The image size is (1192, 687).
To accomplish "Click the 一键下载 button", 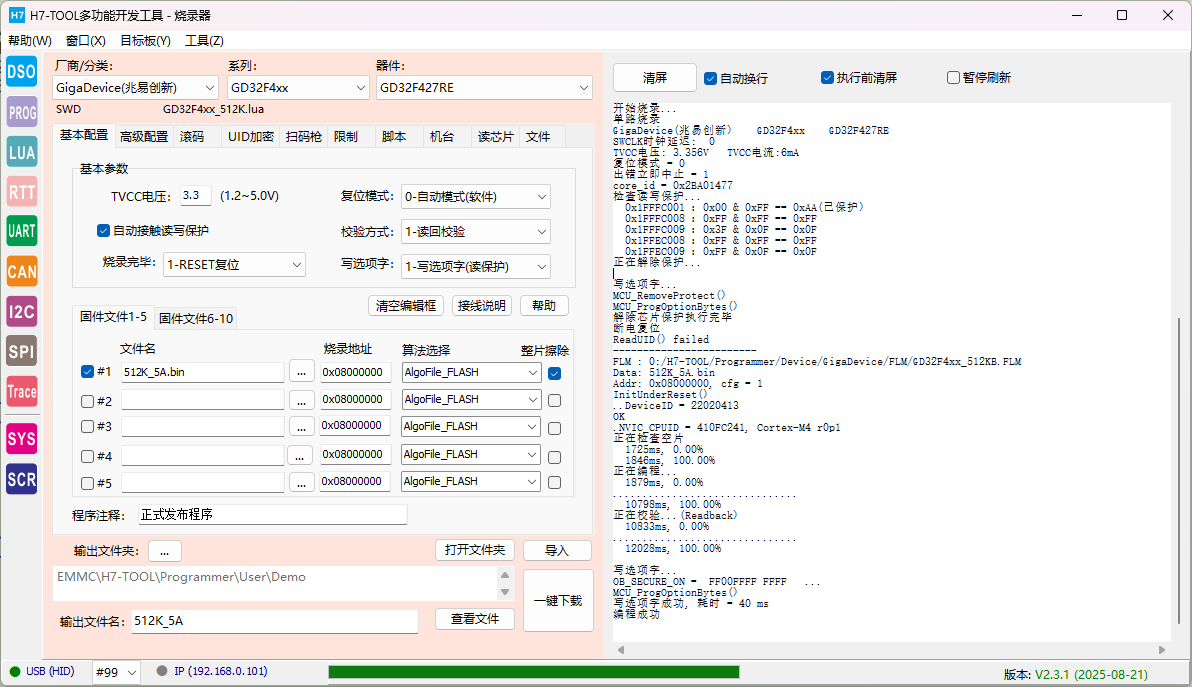I will coord(558,600).
